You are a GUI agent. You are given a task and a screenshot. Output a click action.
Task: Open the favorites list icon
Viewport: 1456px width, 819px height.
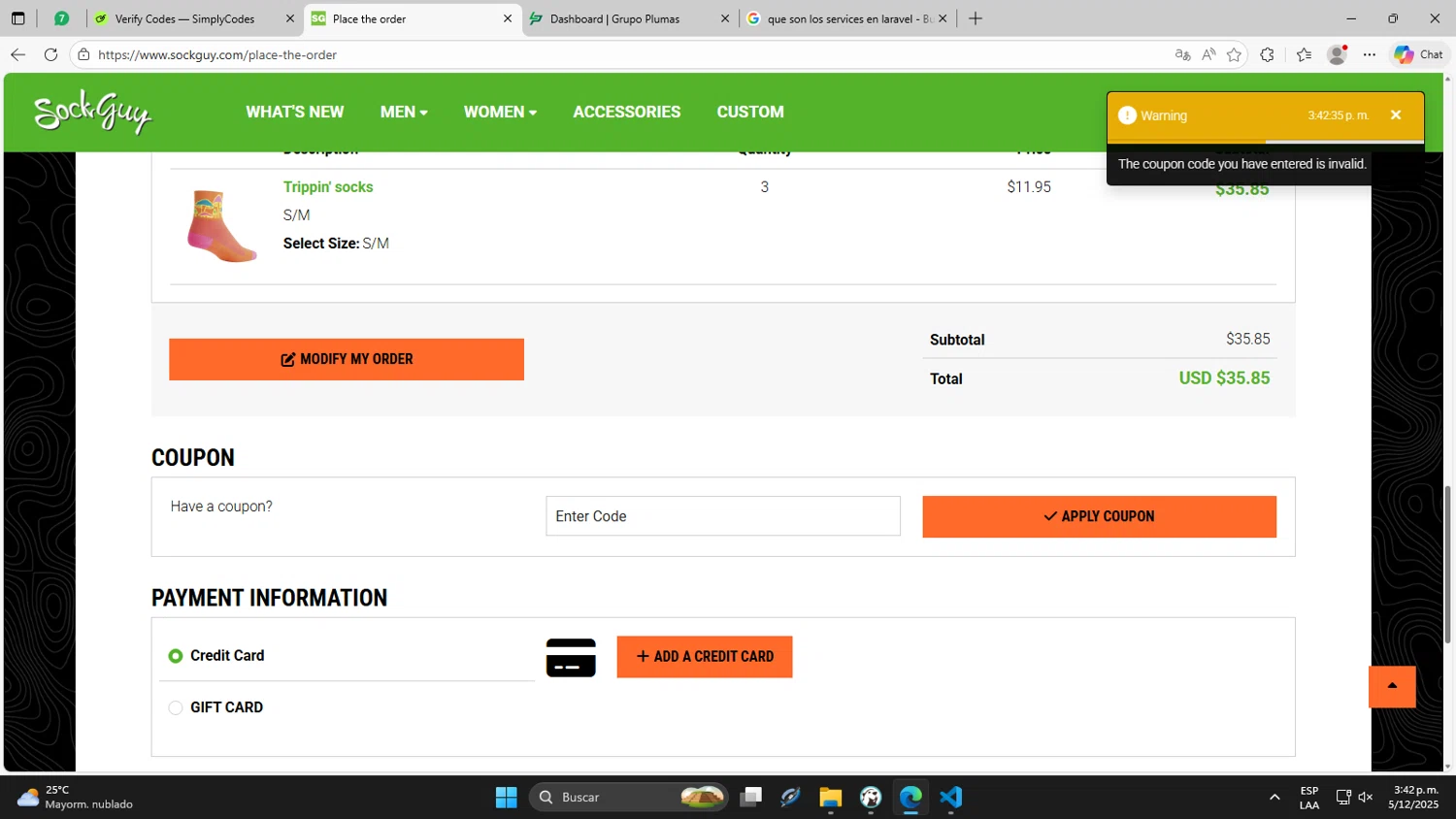pyautogui.click(x=1304, y=54)
